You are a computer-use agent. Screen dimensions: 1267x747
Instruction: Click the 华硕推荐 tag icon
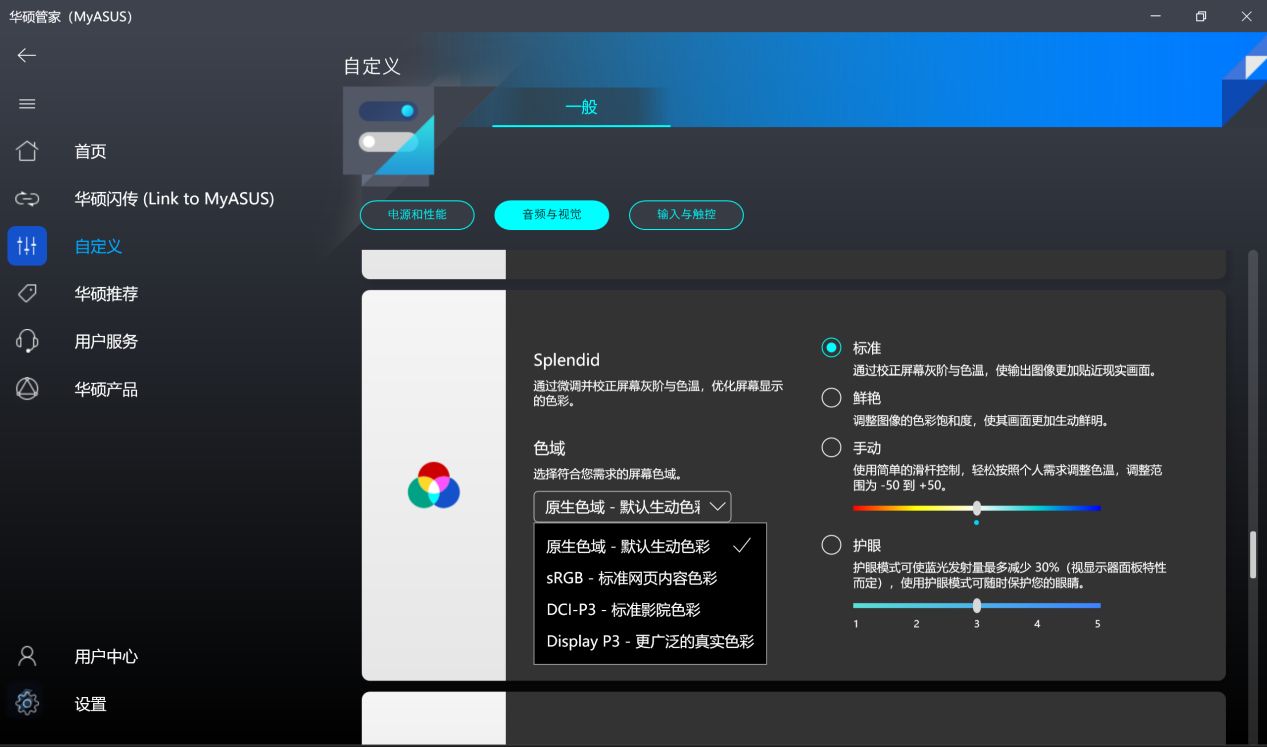pyautogui.click(x=27, y=294)
